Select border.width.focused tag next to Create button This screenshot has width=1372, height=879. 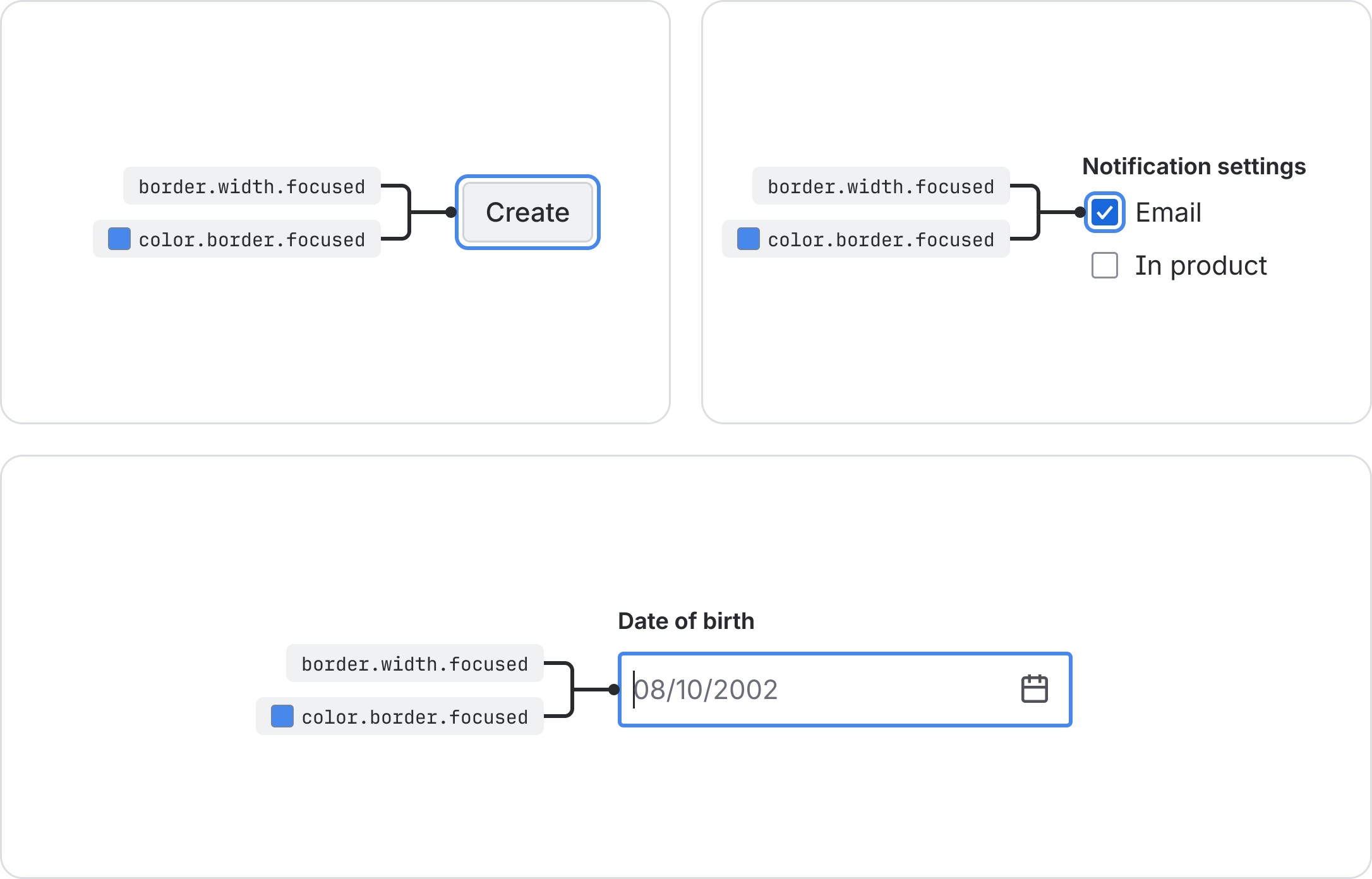[251, 186]
